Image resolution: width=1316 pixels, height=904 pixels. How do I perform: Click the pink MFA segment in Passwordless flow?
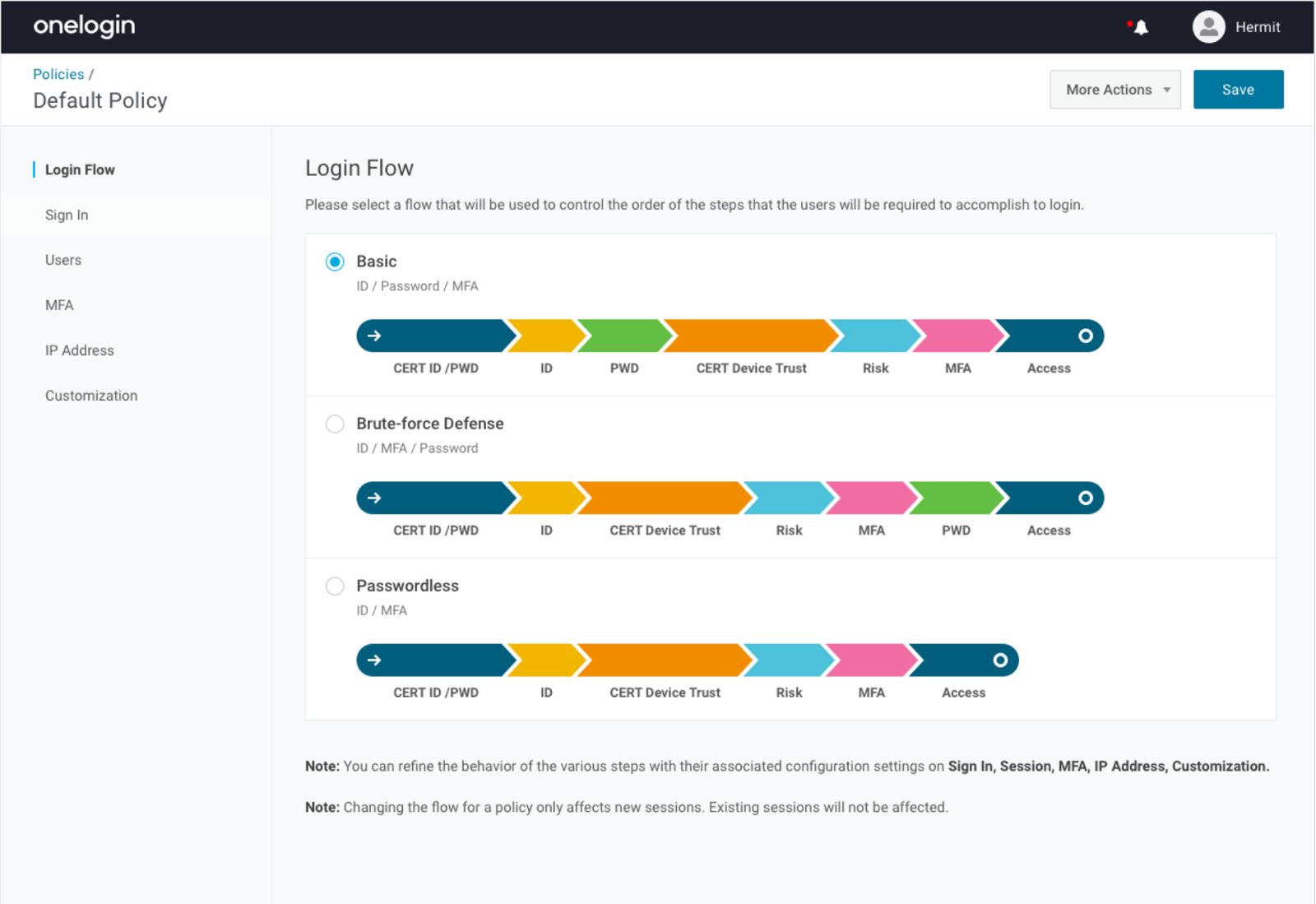point(871,660)
